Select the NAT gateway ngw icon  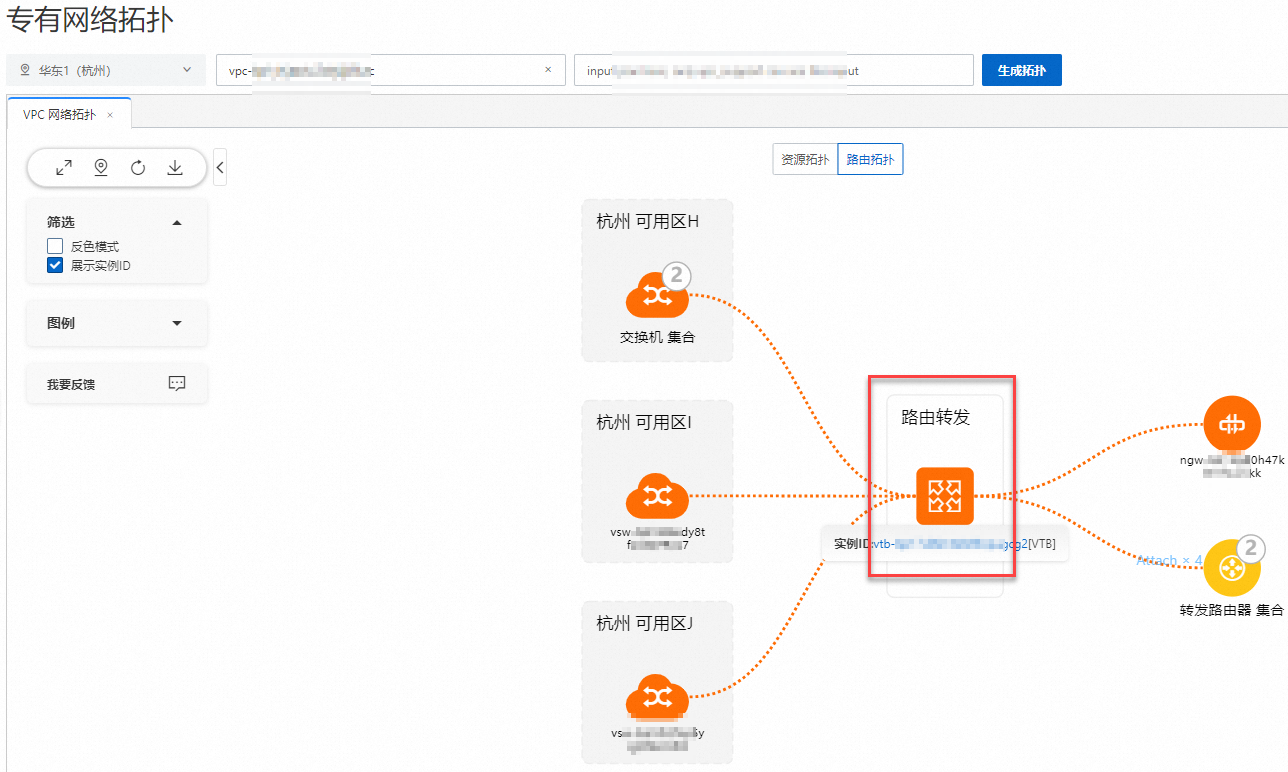click(1232, 424)
